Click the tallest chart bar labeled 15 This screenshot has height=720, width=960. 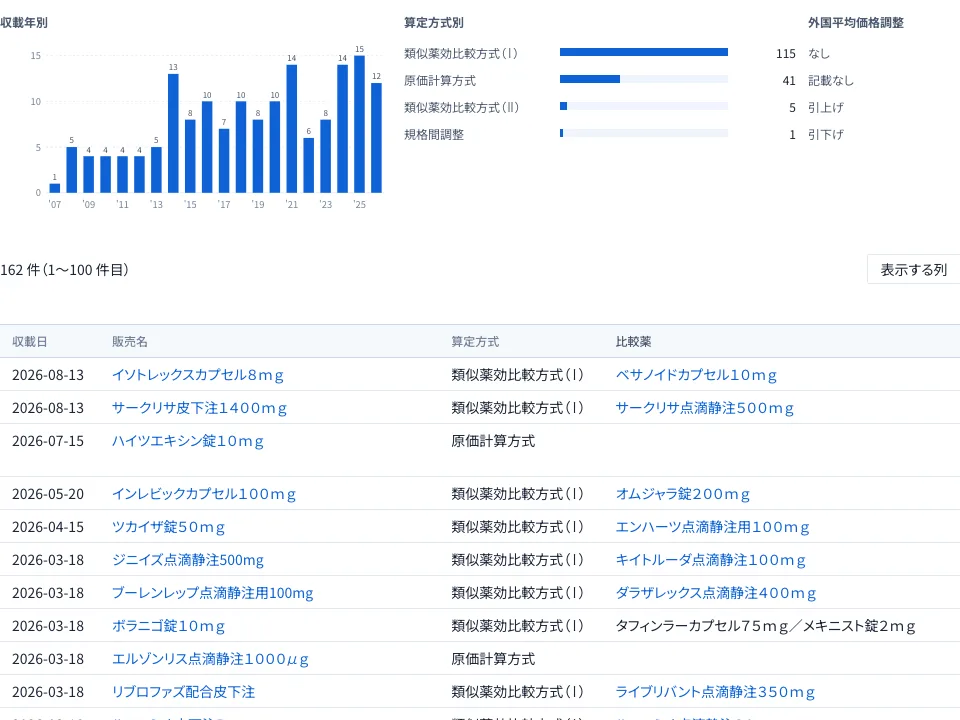359,124
